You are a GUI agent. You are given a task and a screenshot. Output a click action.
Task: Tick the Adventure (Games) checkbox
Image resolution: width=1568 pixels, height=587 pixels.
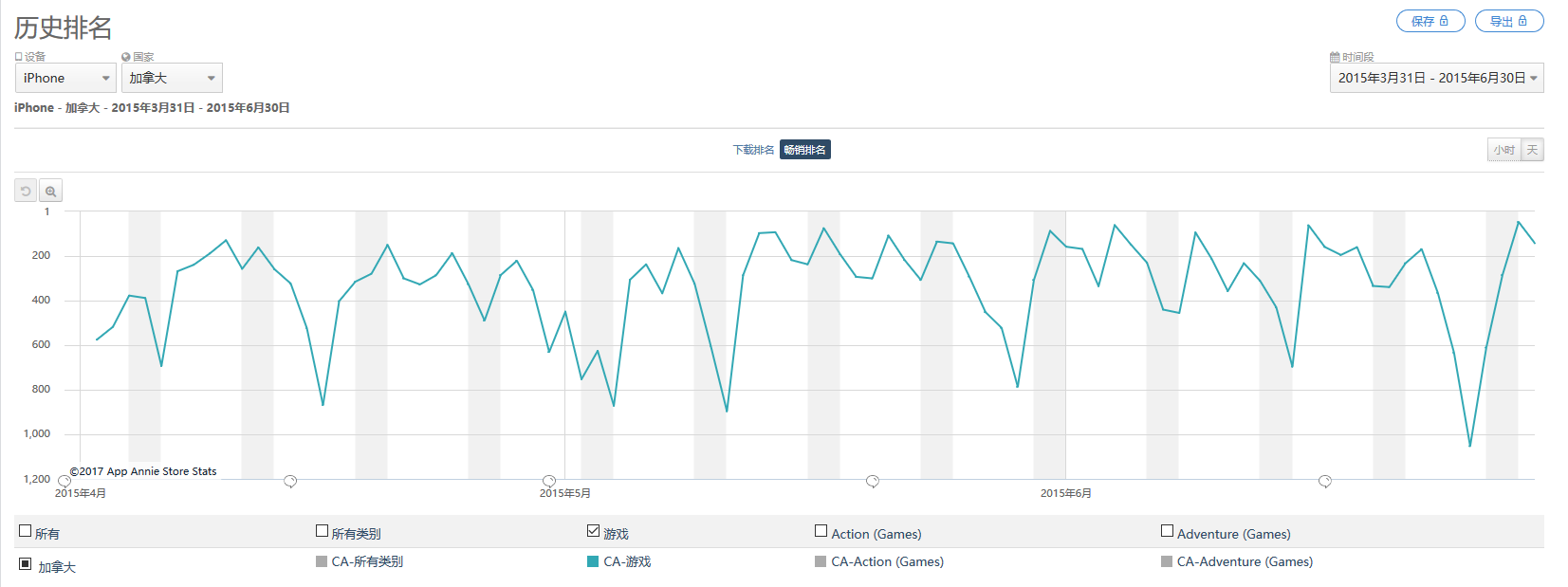point(1167,531)
